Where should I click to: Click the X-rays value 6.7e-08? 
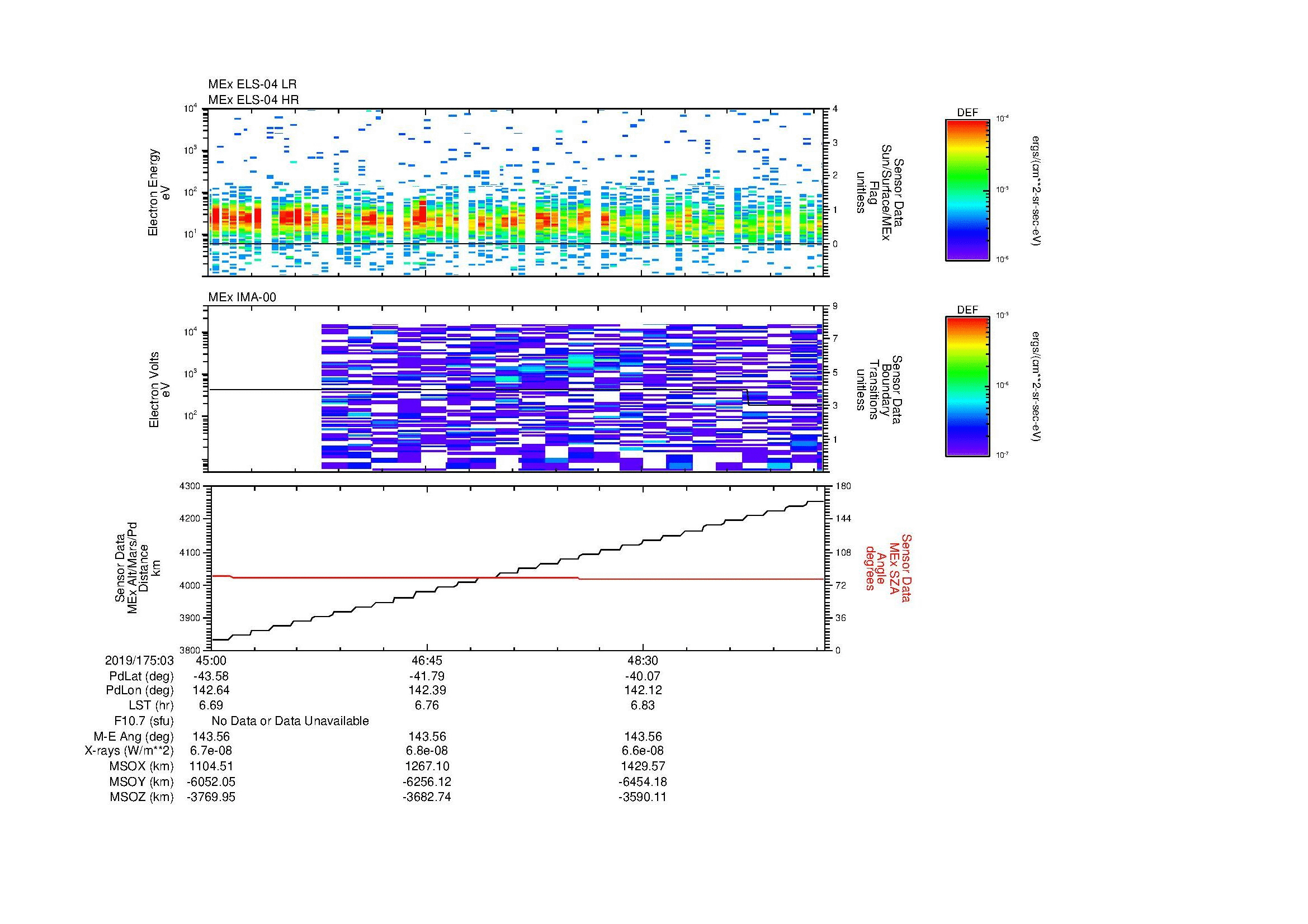point(211,750)
